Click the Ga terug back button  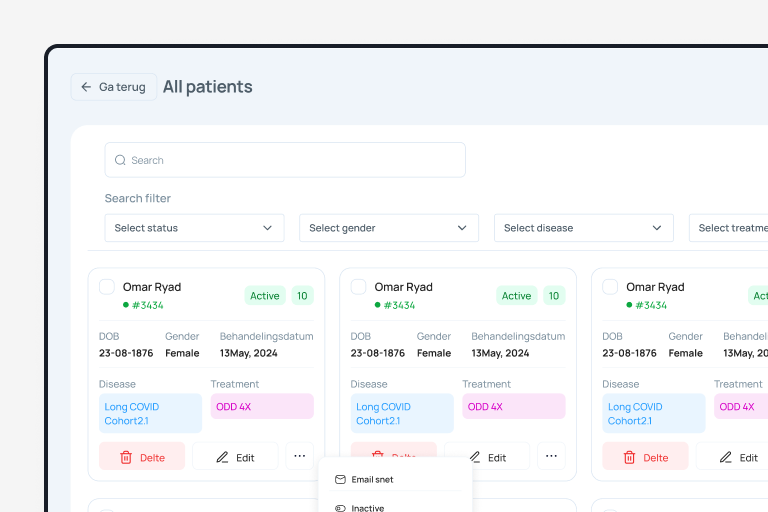click(x=114, y=87)
